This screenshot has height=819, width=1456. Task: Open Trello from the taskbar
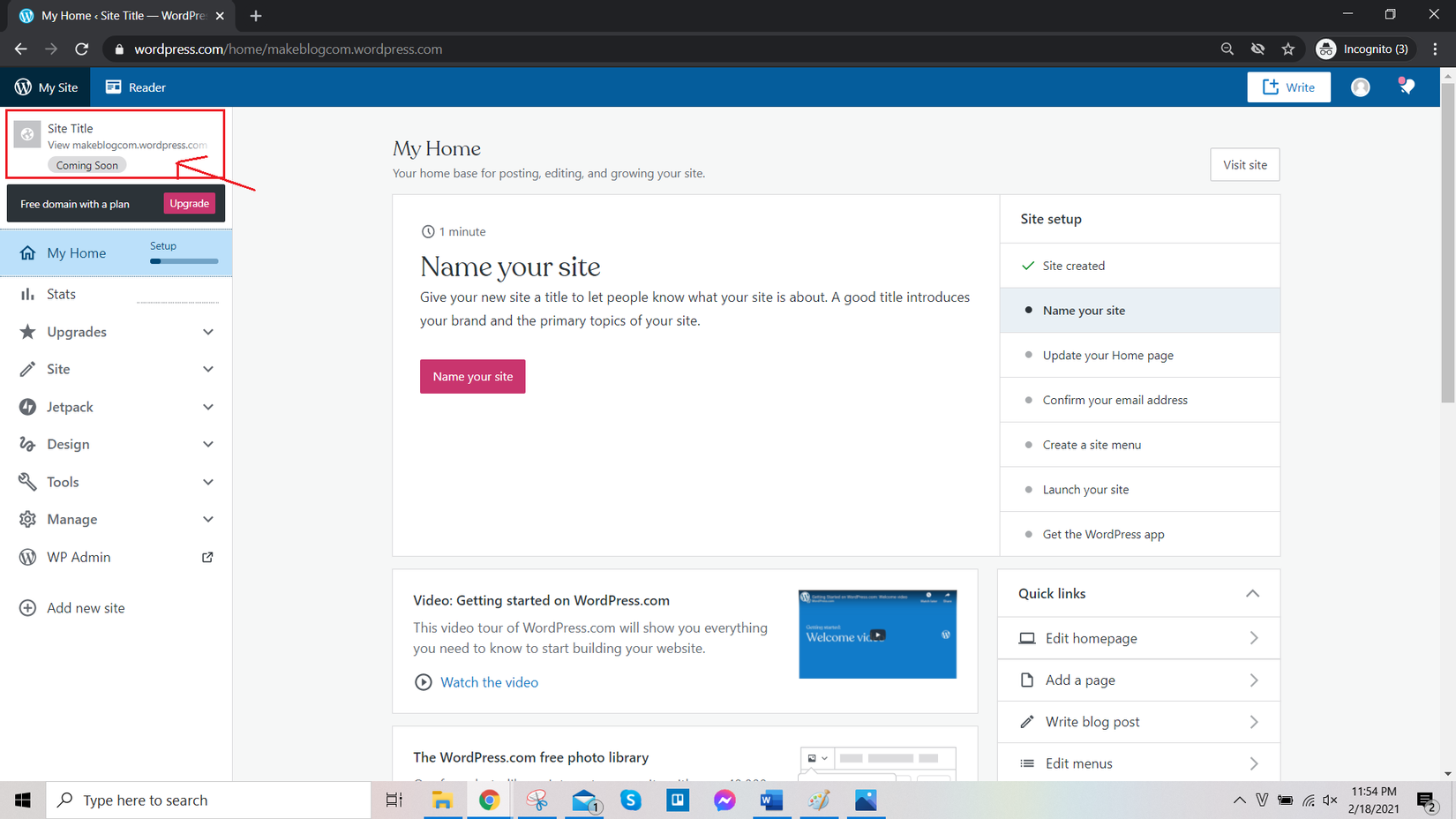tap(678, 800)
